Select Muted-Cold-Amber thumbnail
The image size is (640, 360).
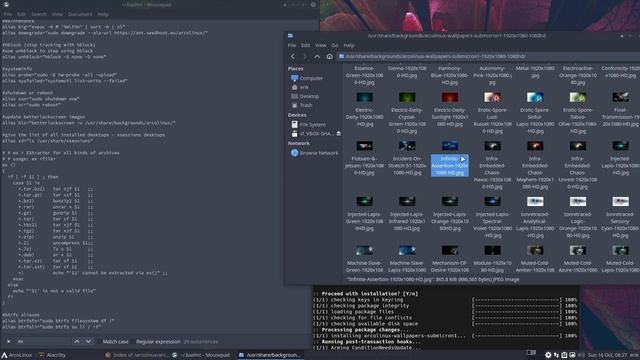(x=535, y=250)
